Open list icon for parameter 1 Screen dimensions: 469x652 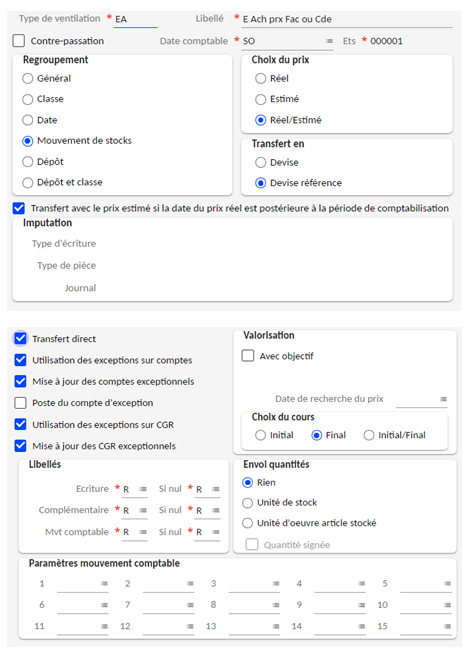[104, 584]
